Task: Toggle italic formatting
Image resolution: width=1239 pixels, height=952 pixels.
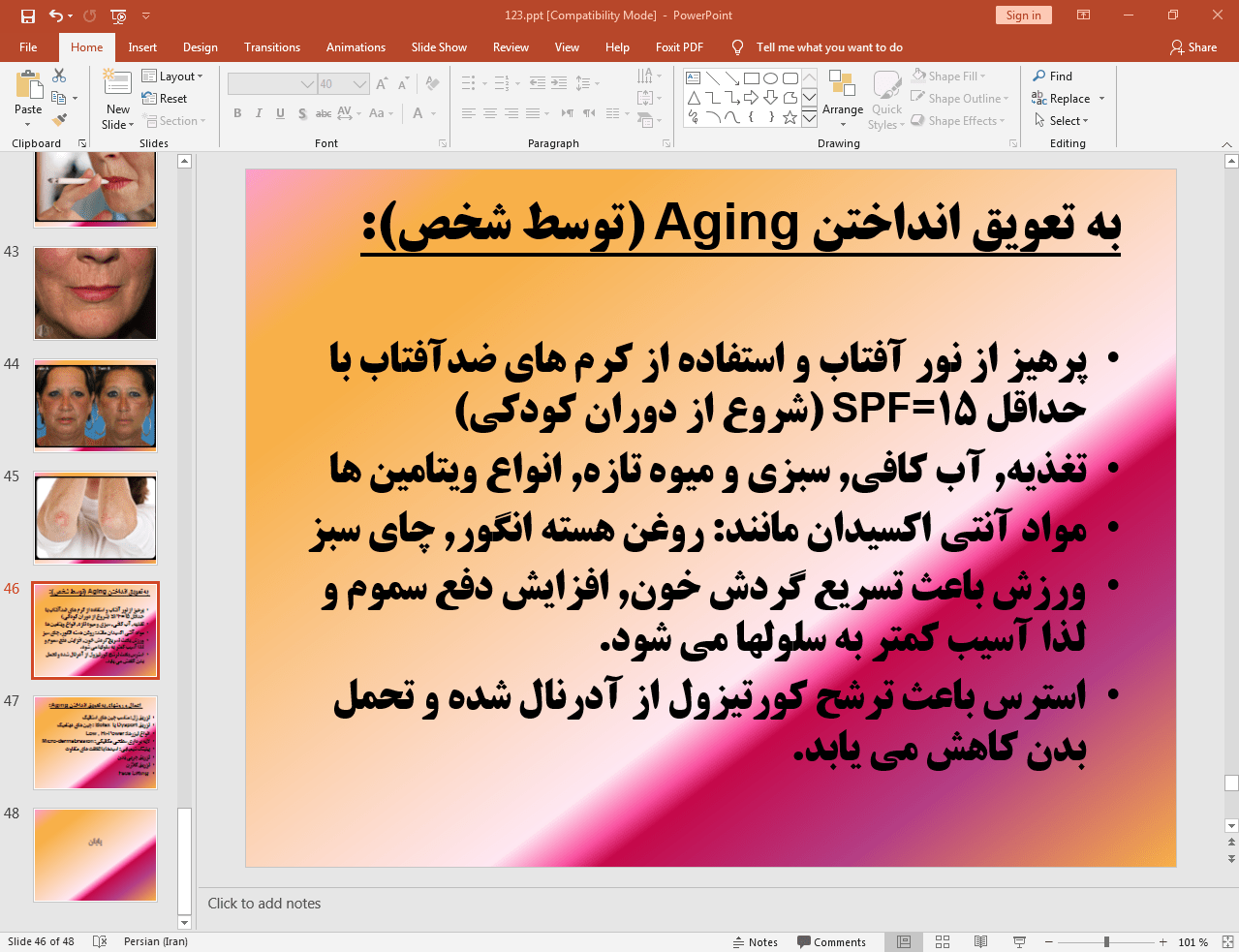Action: coord(259,113)
